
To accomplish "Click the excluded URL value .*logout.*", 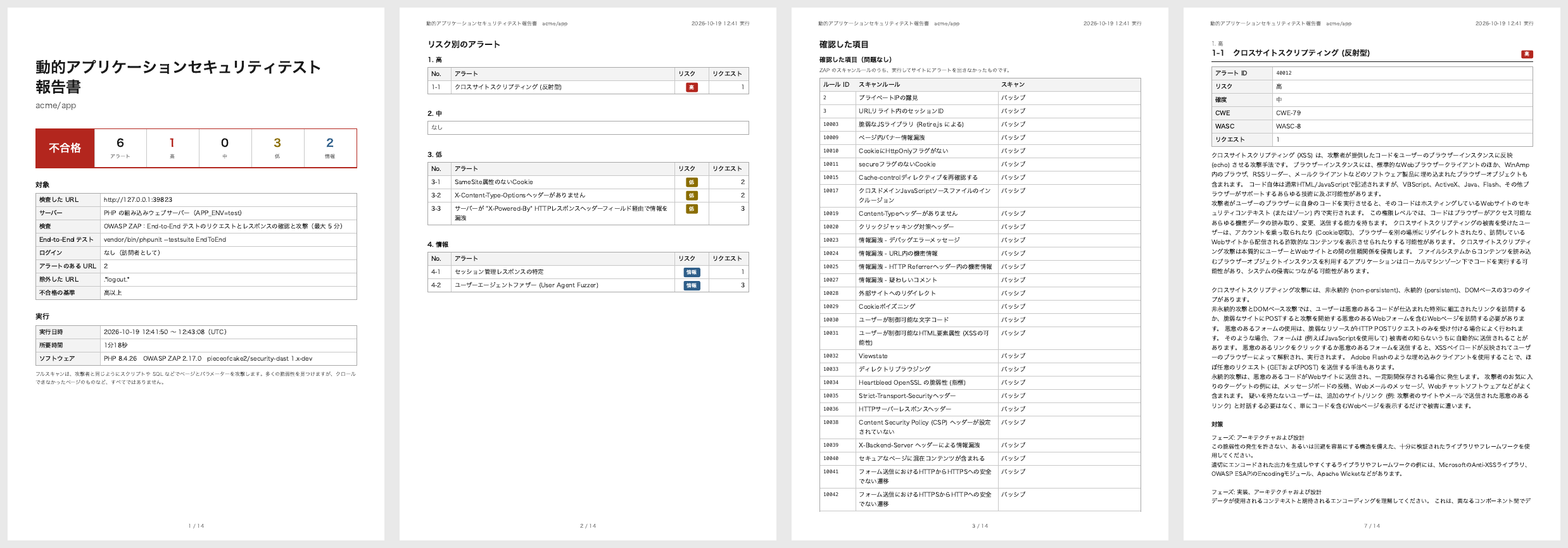I will [x=117, y=279].
